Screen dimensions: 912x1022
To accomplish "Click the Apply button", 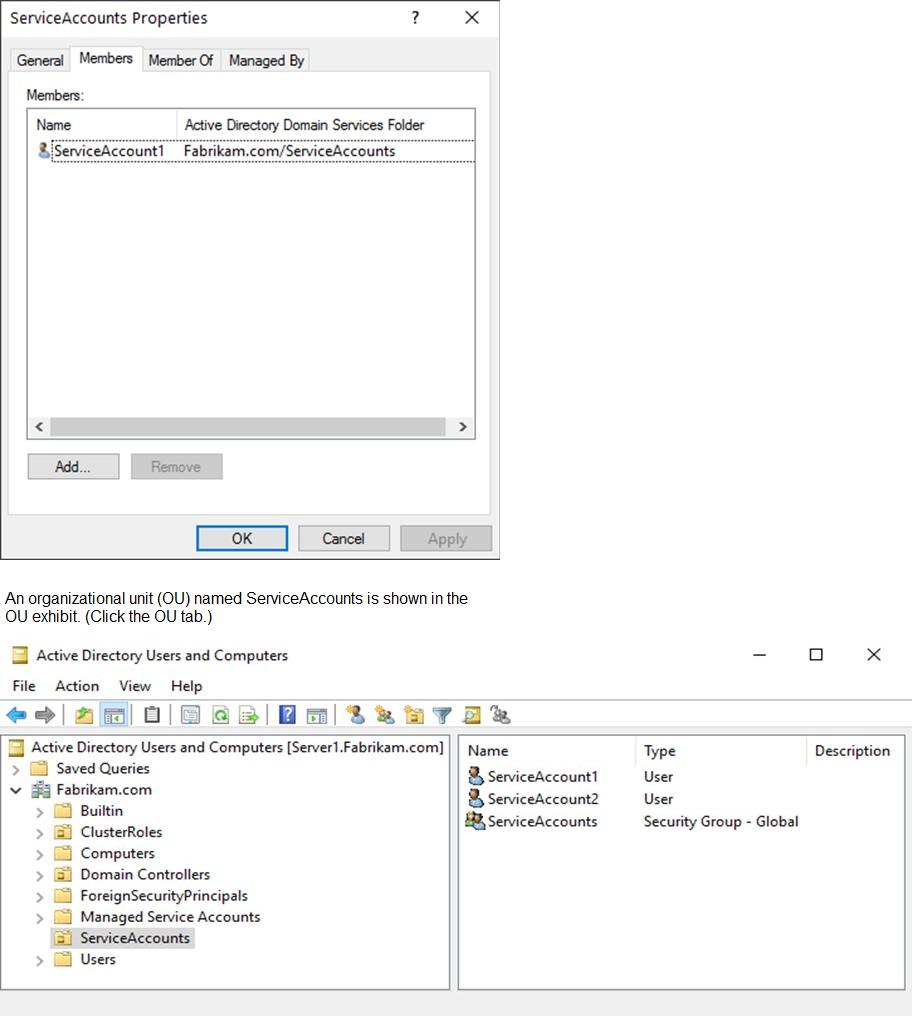I will (x=446, y=538).
